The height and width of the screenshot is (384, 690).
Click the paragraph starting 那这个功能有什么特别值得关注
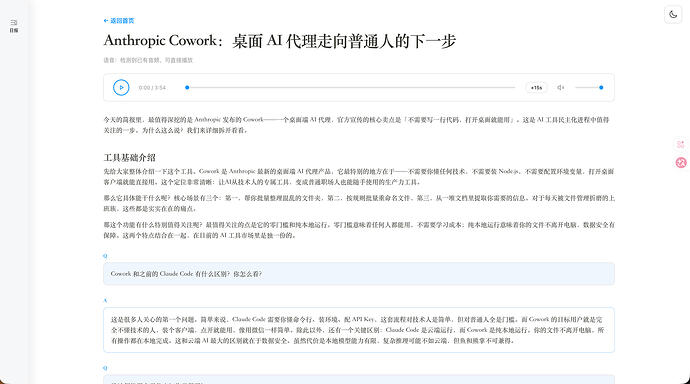pos(359,230)
